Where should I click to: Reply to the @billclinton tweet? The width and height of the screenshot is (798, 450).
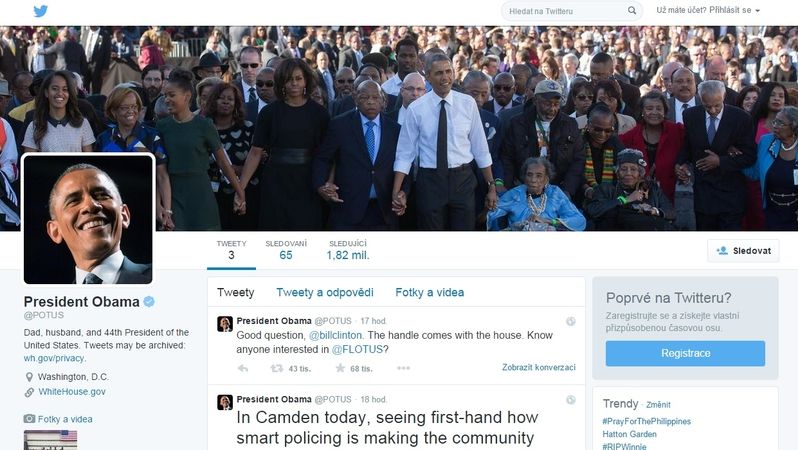[243, 368]
